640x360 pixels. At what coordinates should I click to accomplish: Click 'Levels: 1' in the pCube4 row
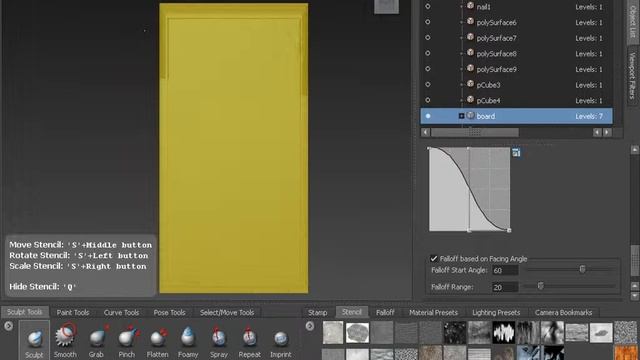pos(589,100)
